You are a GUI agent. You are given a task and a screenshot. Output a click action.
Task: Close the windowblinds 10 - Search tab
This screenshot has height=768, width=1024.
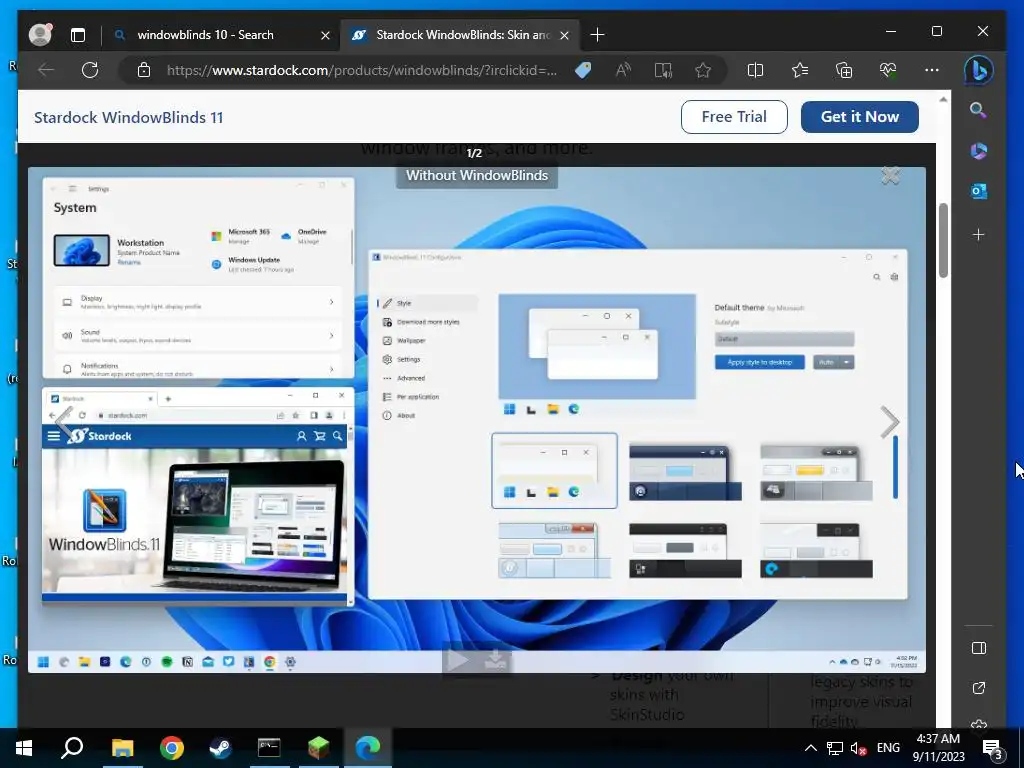click(x=325, y=35)
